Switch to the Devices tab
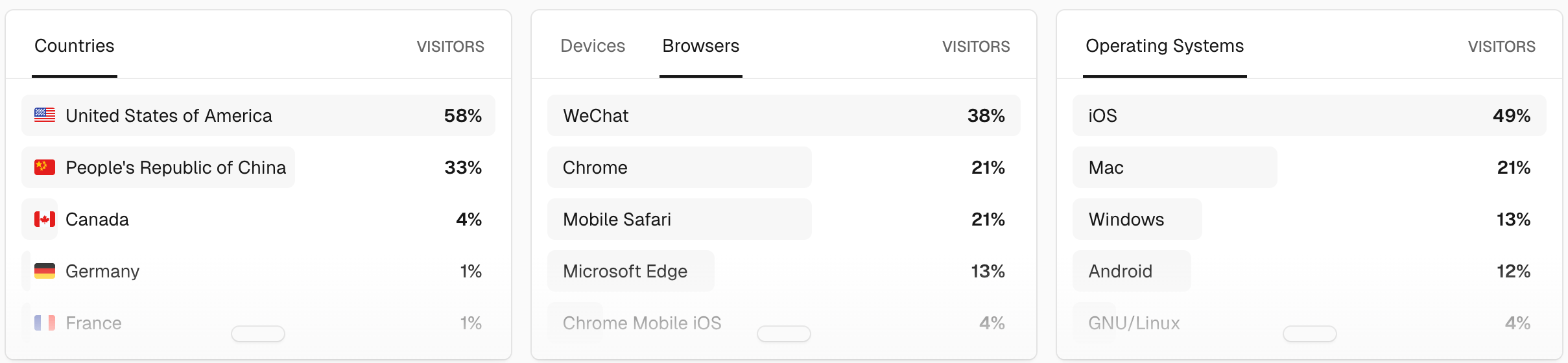Screen dimensions: 1568x363 coord(592,46)
